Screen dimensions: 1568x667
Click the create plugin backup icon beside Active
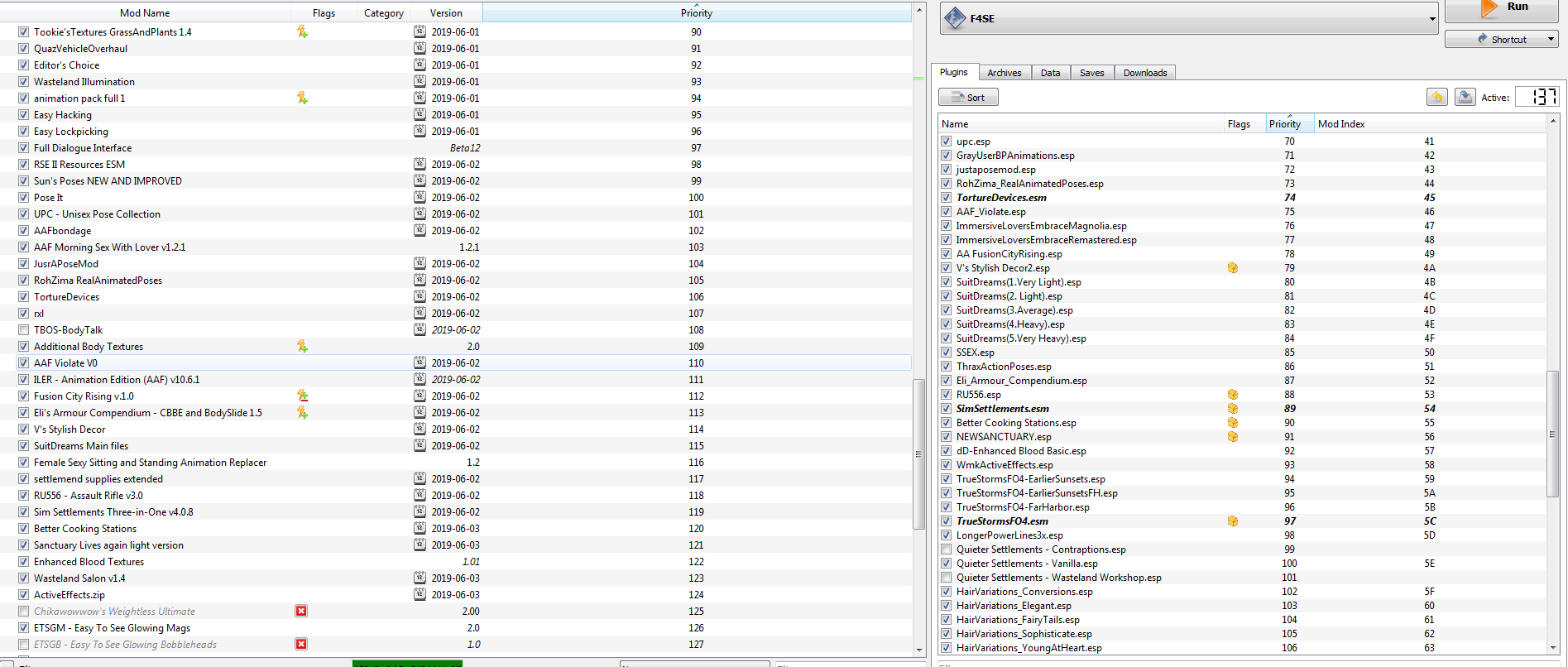[1465, 97]
